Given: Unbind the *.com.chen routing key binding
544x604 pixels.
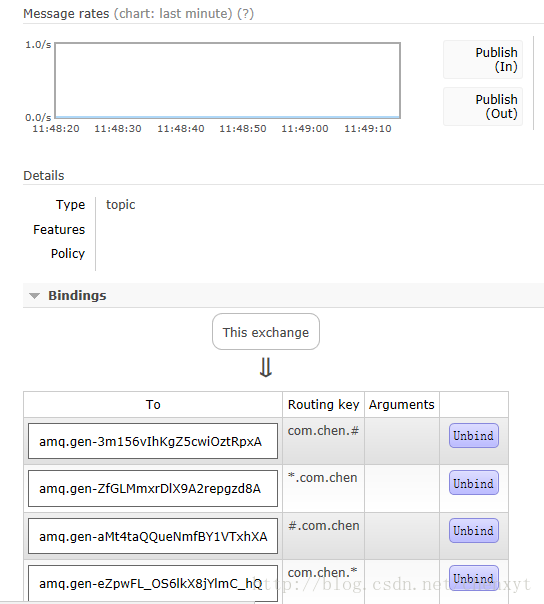Looking at the screenshot, I should 473,483.
